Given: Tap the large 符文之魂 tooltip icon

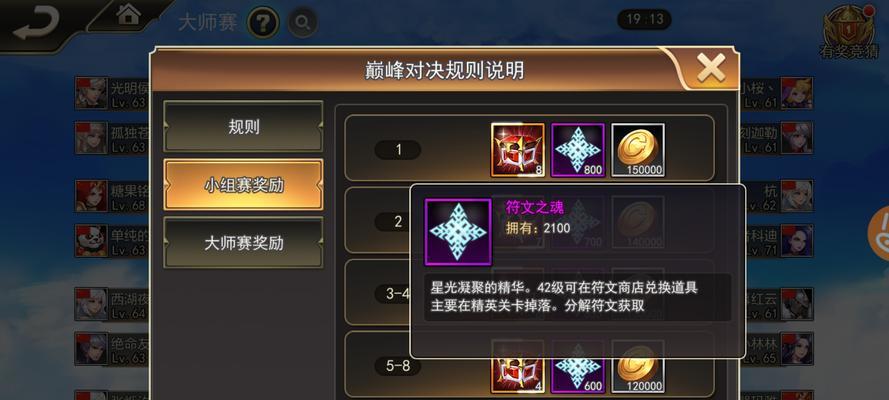Looking at the screenshot, I should click(458, 232).
